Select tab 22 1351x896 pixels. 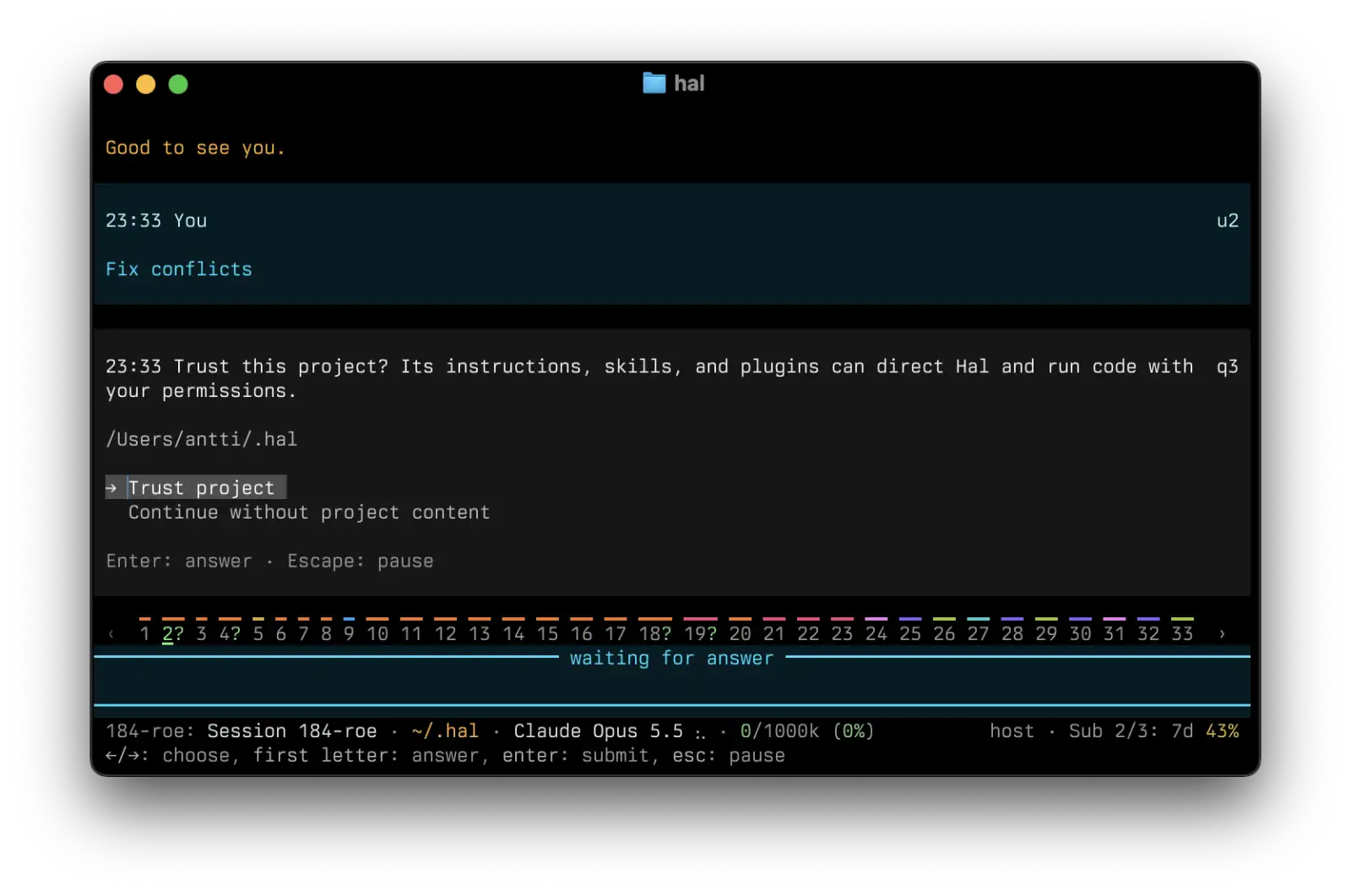(808, 633)
